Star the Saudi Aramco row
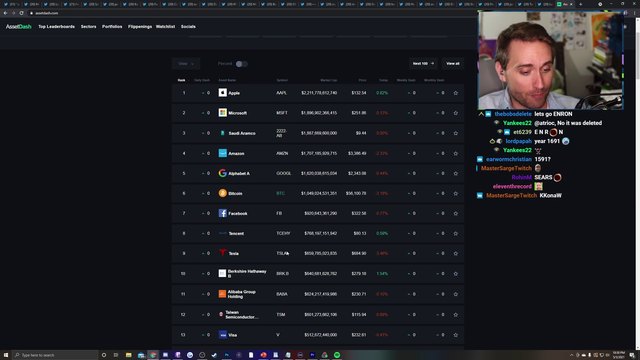This screenshot has height=360, width=640. 456,133
